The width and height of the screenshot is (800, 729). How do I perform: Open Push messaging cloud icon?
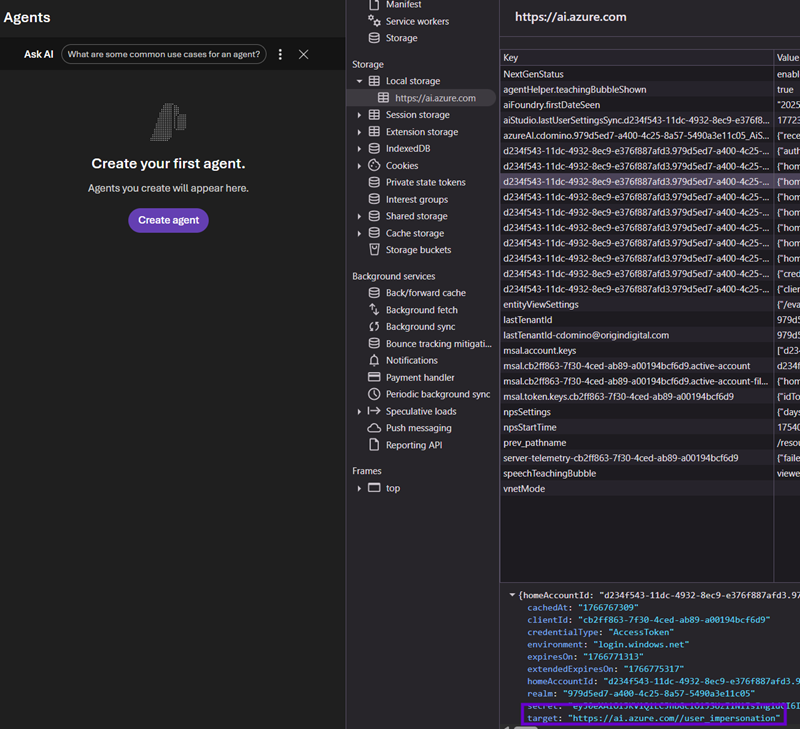(x=374, y=428)
